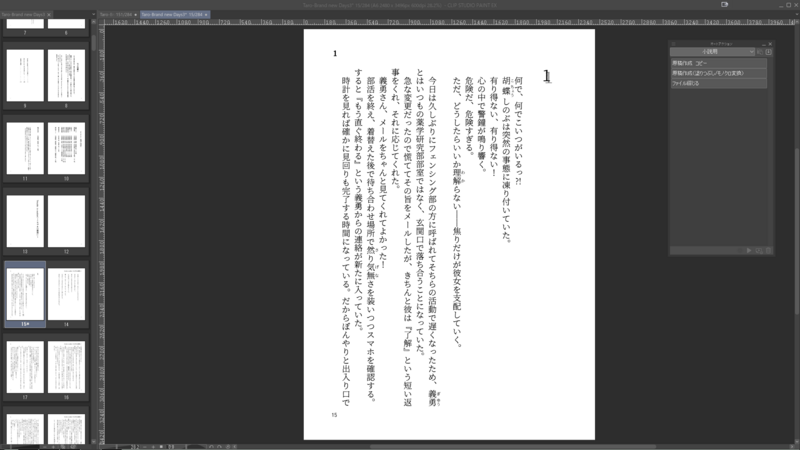The width and height of the screenshot is (800, 450).
Task: Click the zoom out icon in status bar
Action: (x=145, y=447)
